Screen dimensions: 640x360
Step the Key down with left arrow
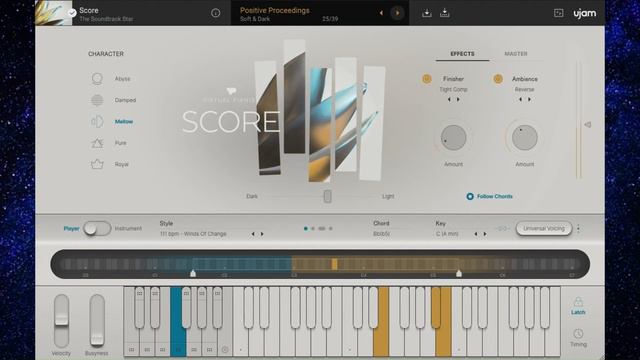(x=476, y=234)
